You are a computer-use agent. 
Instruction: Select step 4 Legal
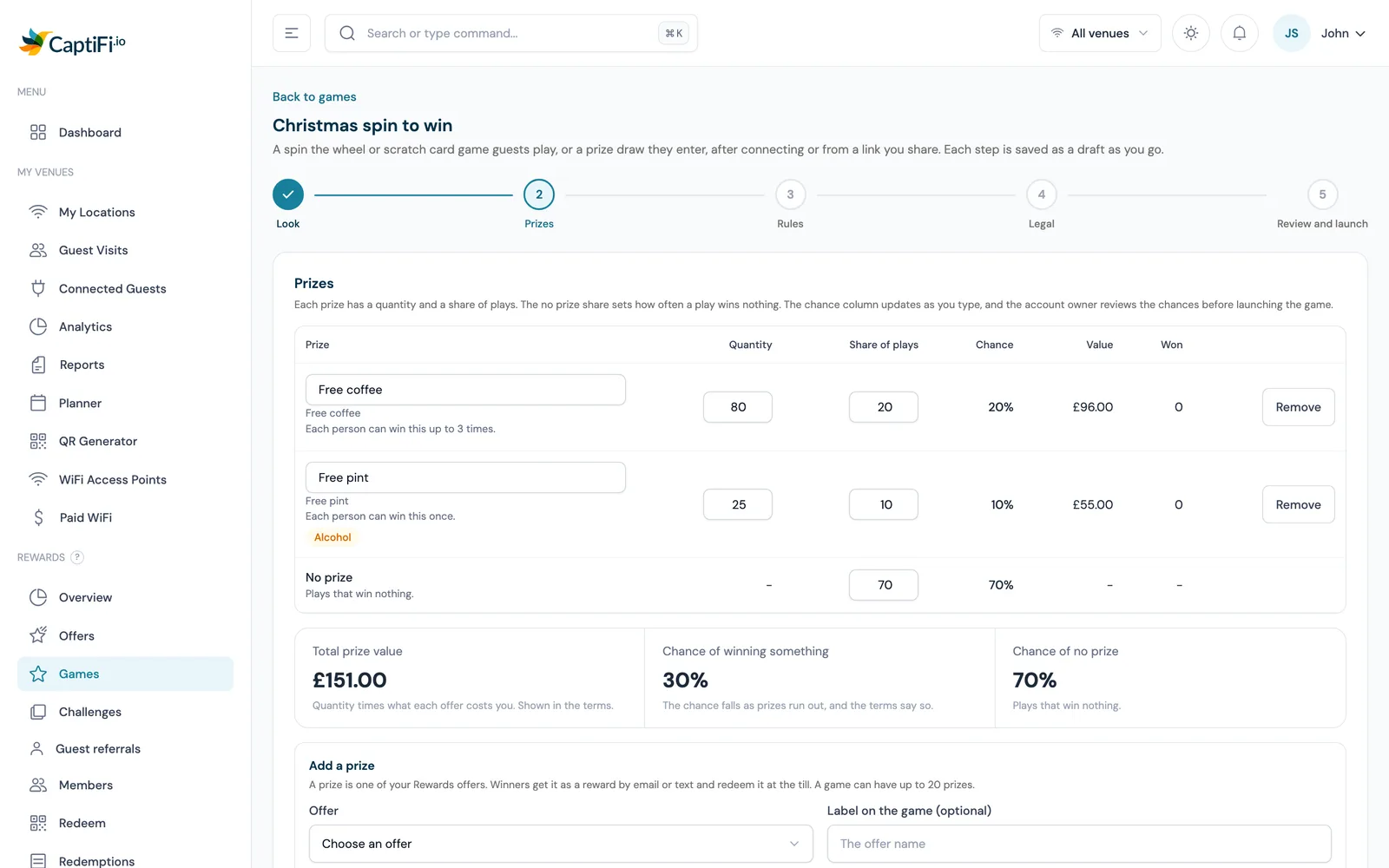point(1042,194)
